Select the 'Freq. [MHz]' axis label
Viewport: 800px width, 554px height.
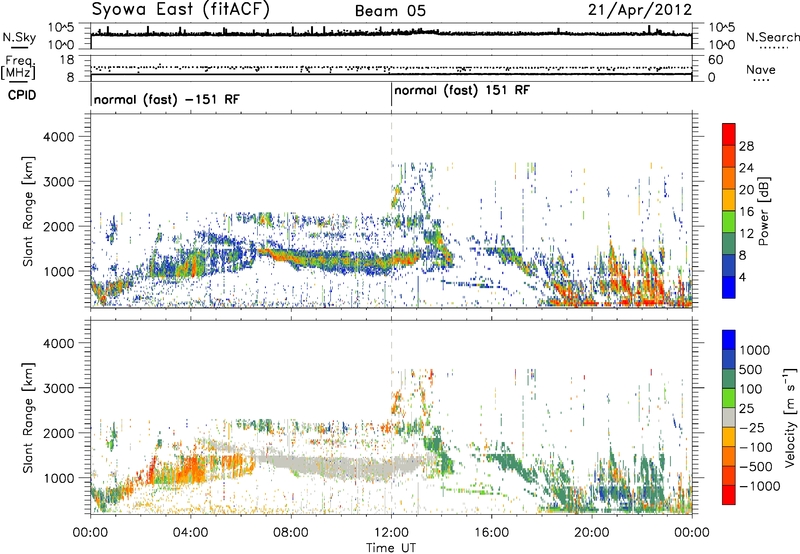(18, 68)
